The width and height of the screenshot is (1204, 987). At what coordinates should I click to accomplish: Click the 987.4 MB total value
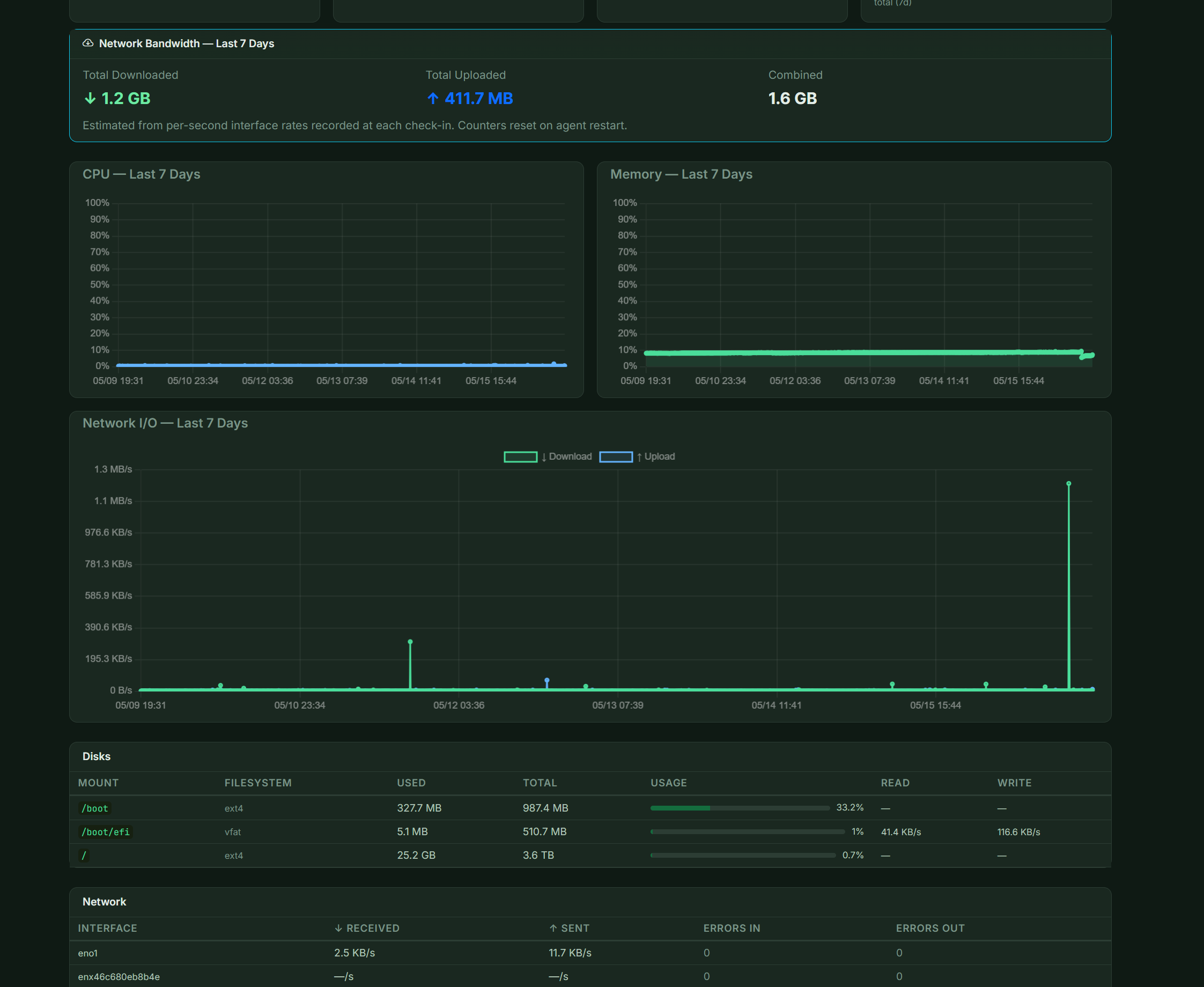pos(546,808)
